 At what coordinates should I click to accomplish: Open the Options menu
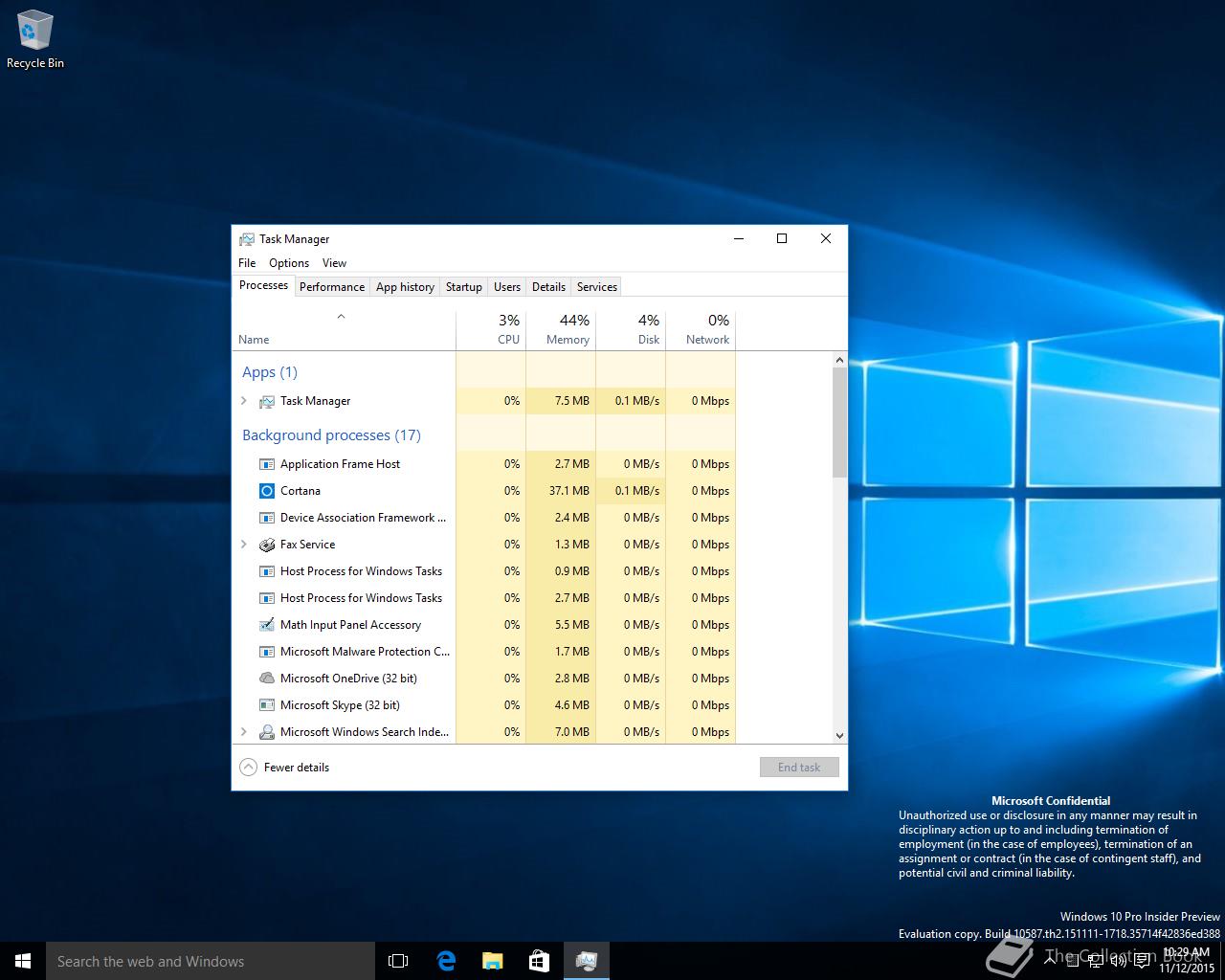(x=289, y=263)
